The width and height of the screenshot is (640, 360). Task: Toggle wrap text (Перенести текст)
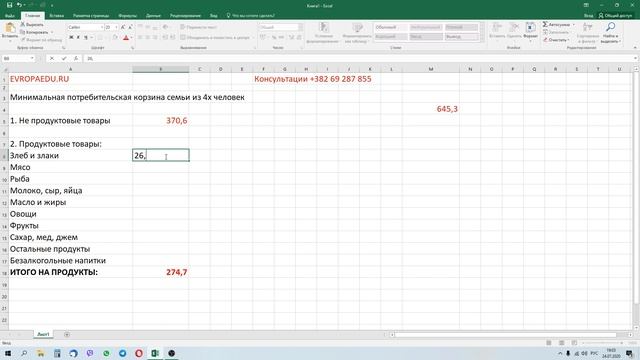pyautogui.click(x=199, y=27)
